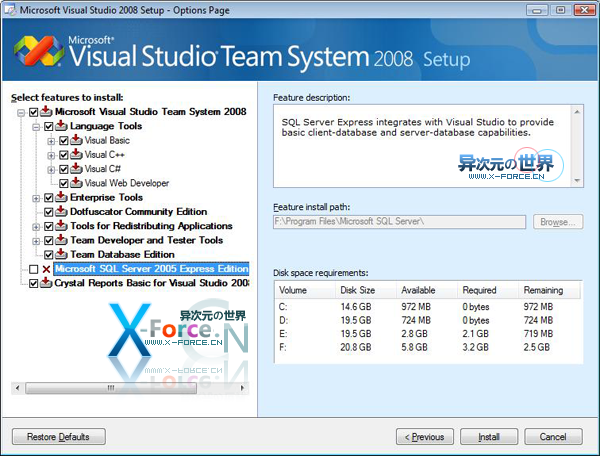Expand the Visual C++ node

(51, 155)
